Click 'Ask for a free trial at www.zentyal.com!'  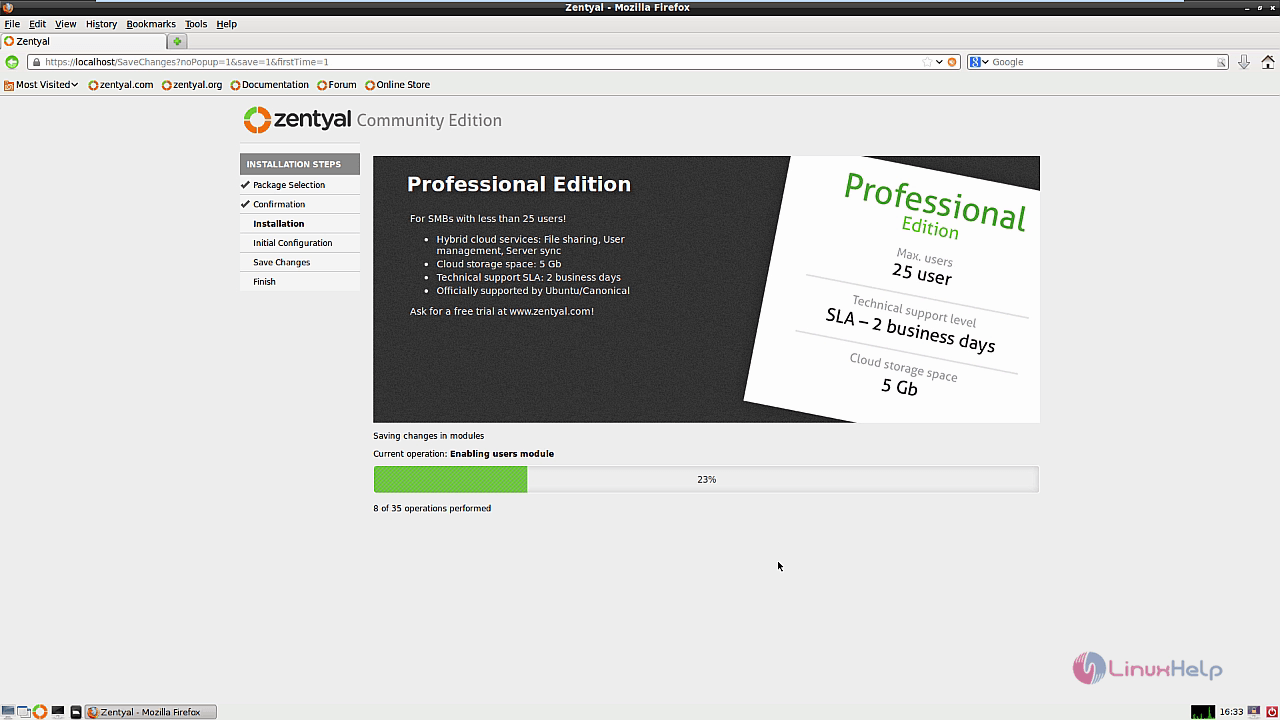[x=502, y=311]
